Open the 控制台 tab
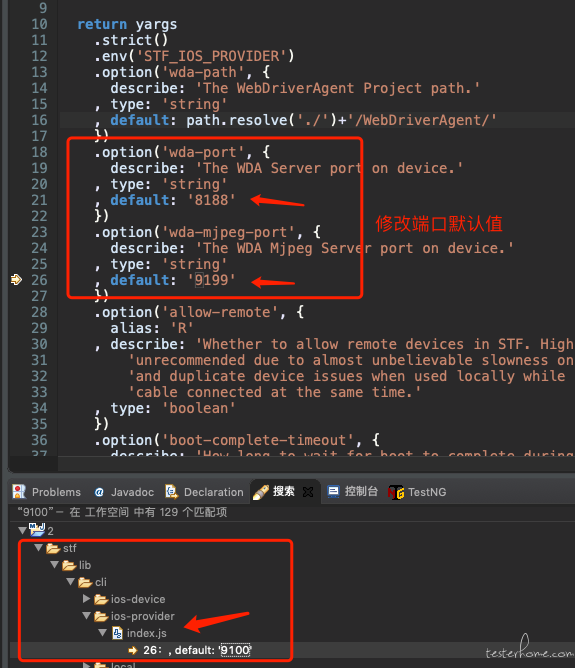This screenshot has width=575, height=668. (352, 492)
